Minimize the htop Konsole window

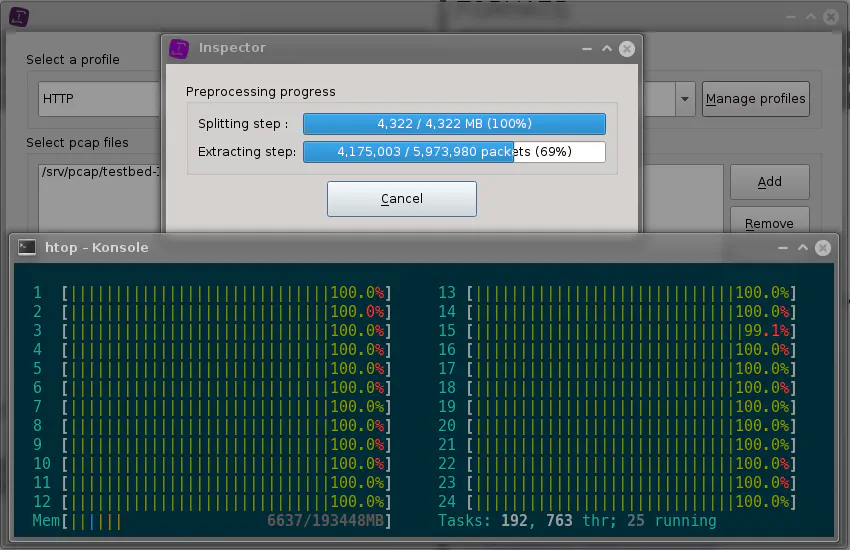(782, 248)
